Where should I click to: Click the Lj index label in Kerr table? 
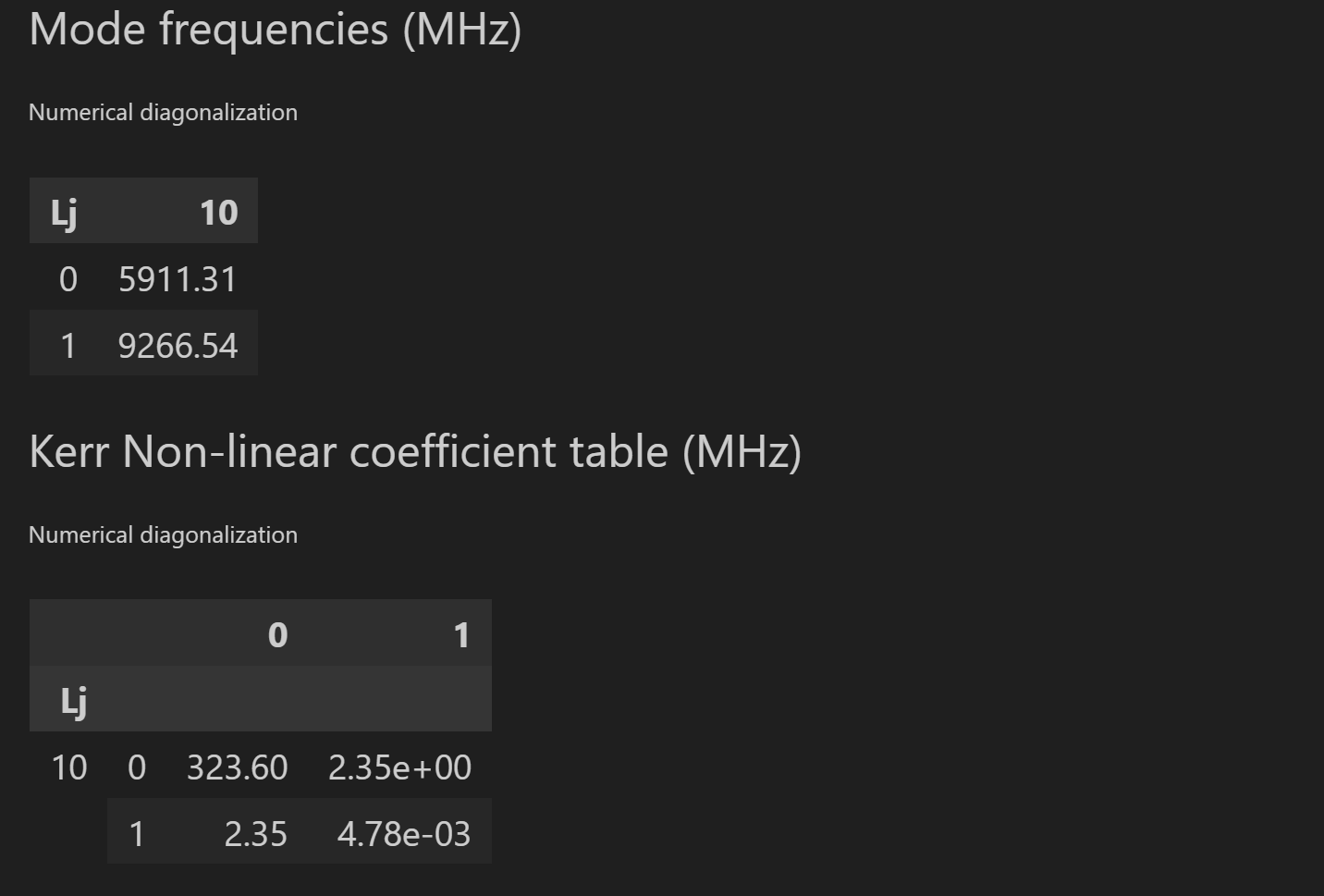tap(74, 701)
